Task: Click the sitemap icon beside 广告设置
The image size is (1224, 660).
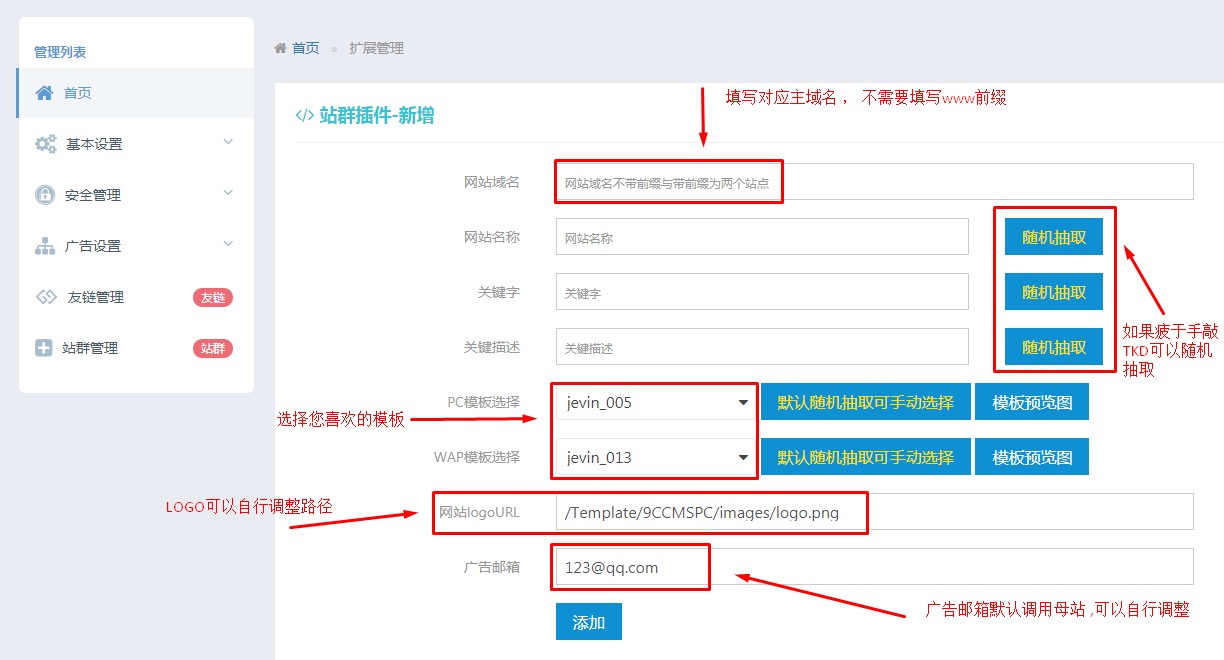Action: point(45,246)
